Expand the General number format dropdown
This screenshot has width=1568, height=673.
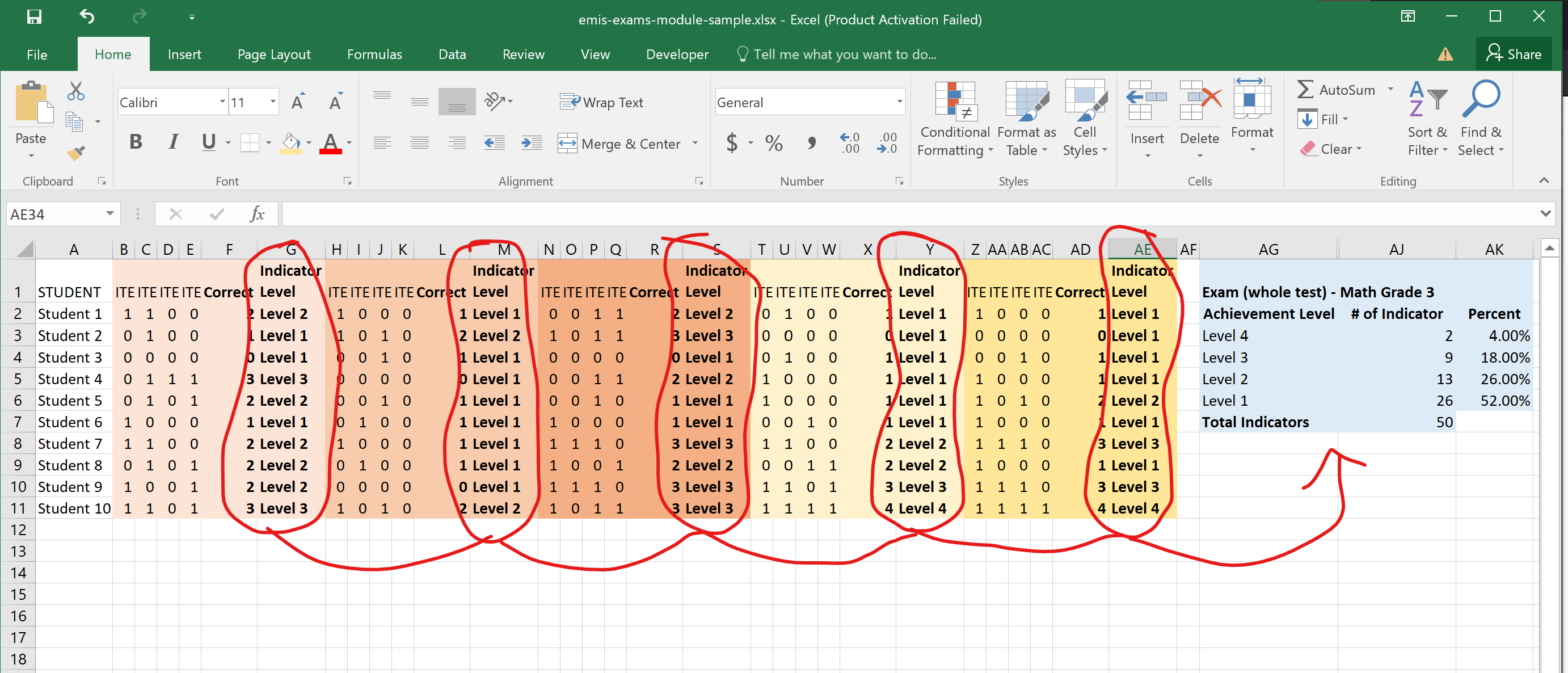[899, 102]
